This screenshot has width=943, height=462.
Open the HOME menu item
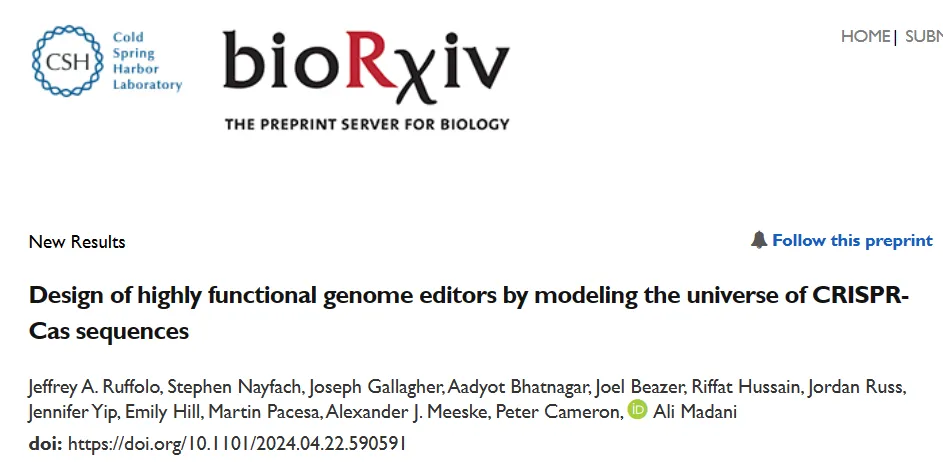click(x=865, y=36)
